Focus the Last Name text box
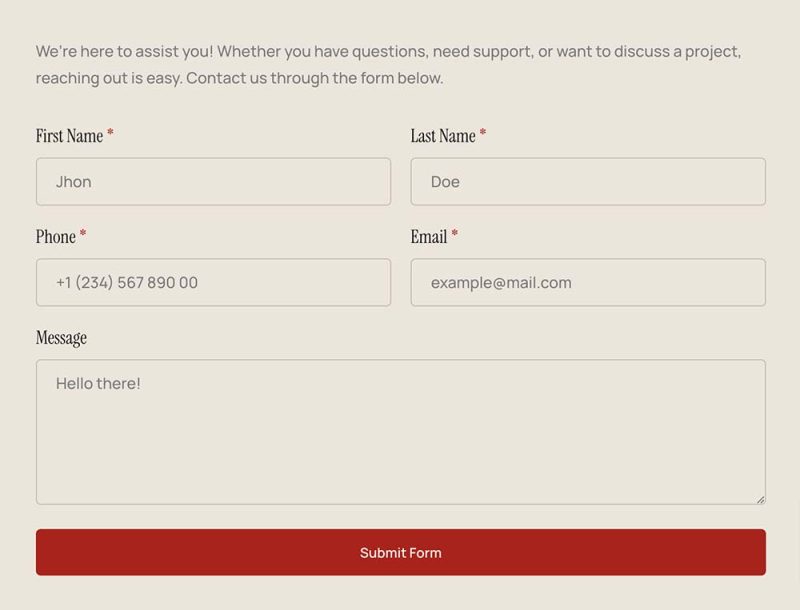800x610 pixels. pos(588,182)
